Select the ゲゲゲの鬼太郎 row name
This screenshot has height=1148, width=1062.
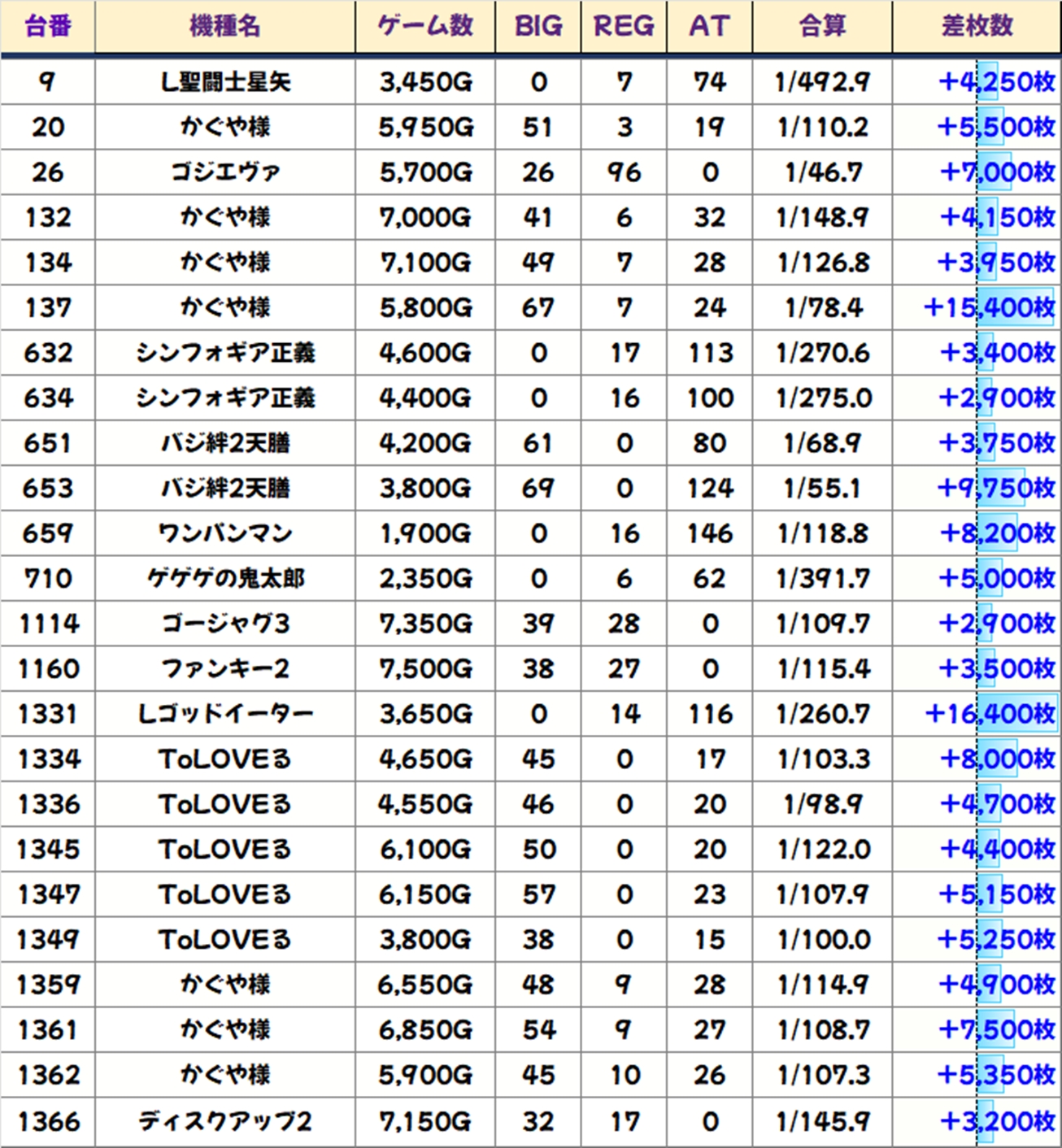coord(224,579)
